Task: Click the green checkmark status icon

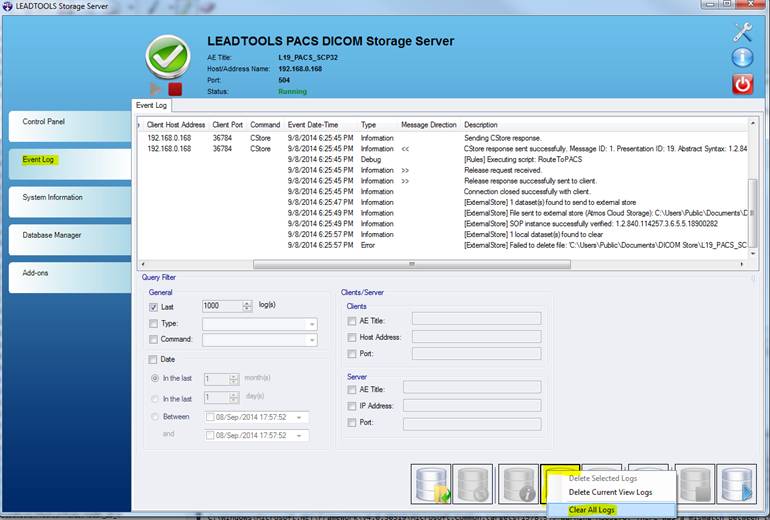Action: 166,57
